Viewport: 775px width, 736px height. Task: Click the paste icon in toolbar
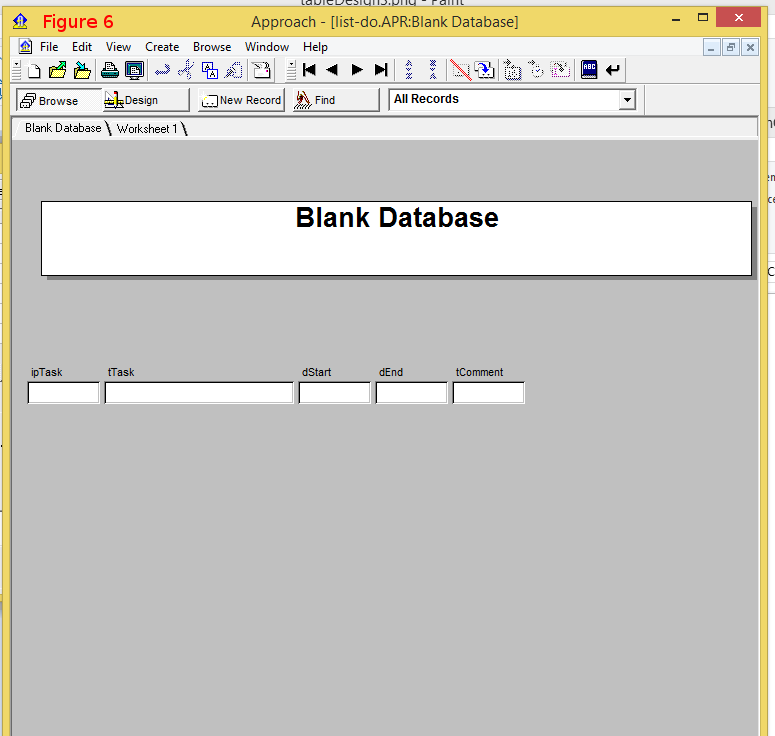point(234,70)
